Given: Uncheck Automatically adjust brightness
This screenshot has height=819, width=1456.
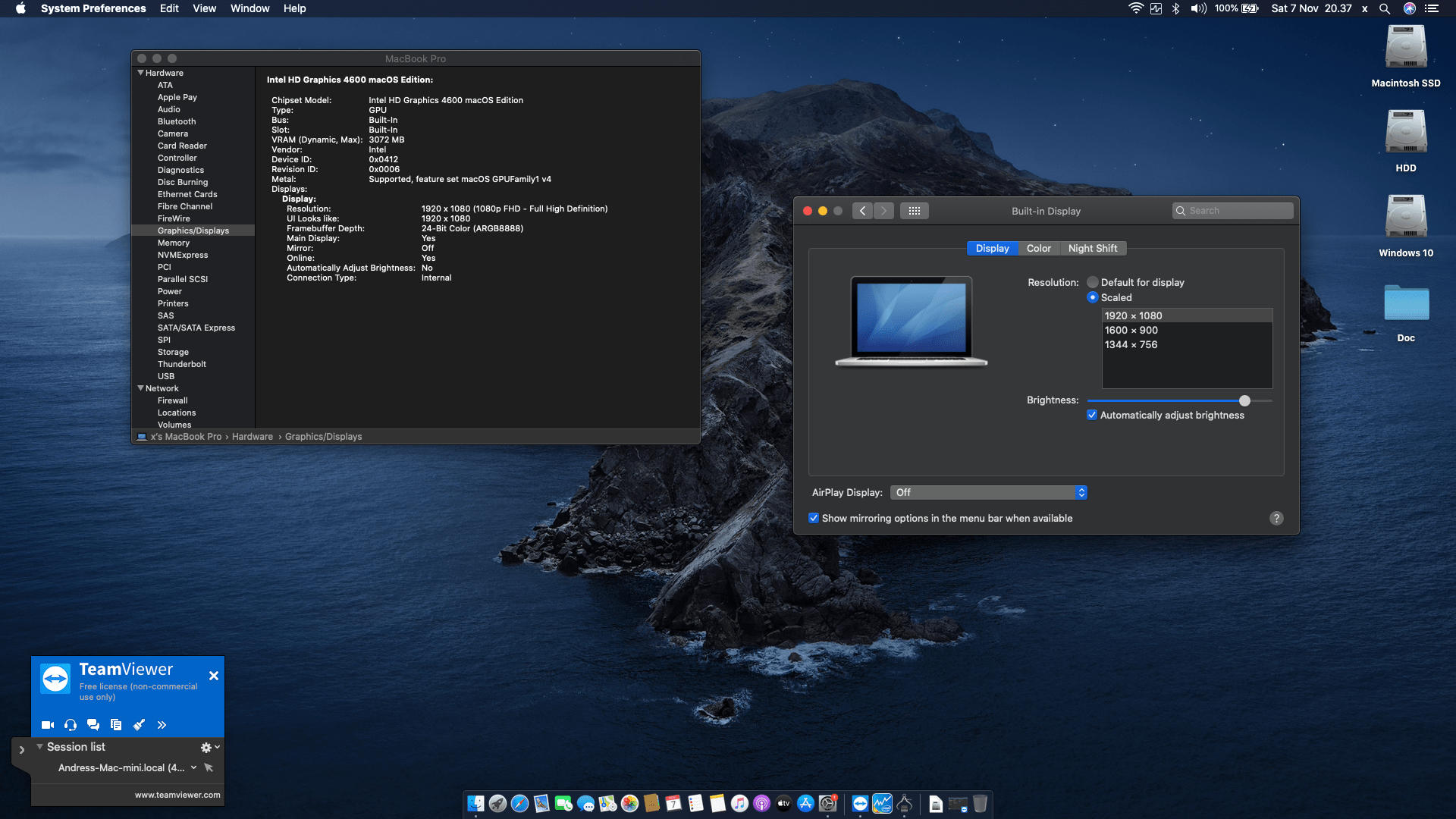Looking at the screenshot, I should pos(1092,415).
